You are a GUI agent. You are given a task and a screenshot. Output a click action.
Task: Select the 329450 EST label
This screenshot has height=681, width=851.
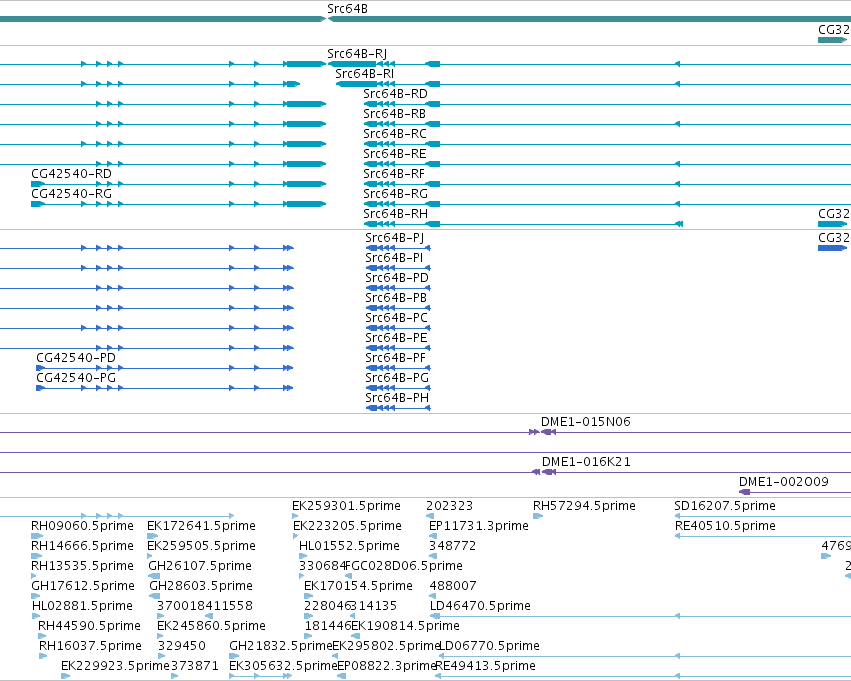click(182, 647)
